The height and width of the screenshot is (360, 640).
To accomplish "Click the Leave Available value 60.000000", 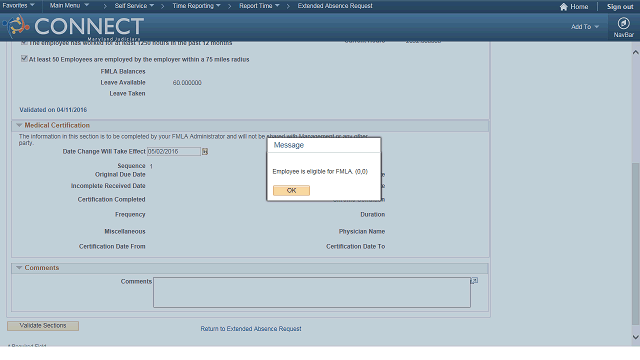I will [x=187, y=82].
